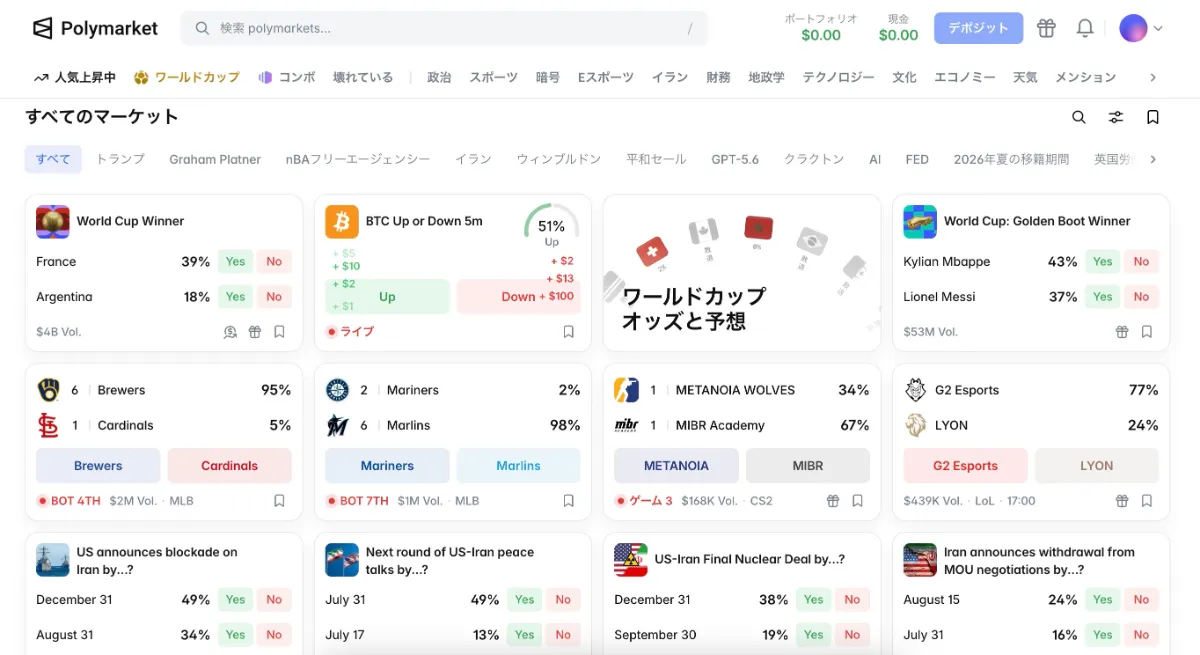The image size is (1200, 655).
Task: Click US announces blockade on Iran thumbnail
Action: pyautogui.click(x=53, y=560)
